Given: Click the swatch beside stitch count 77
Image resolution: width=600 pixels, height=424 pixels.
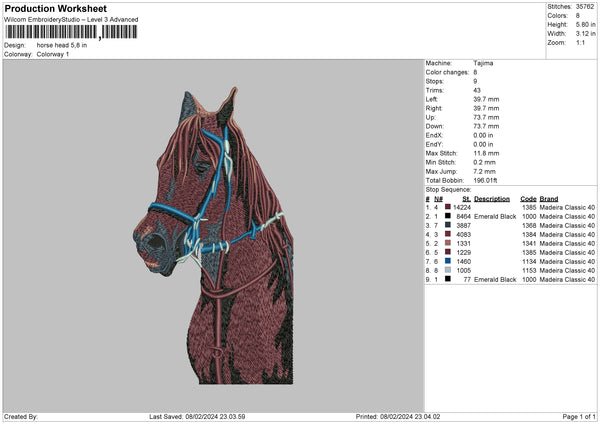Looking at the screenshot, I should 448,279.
